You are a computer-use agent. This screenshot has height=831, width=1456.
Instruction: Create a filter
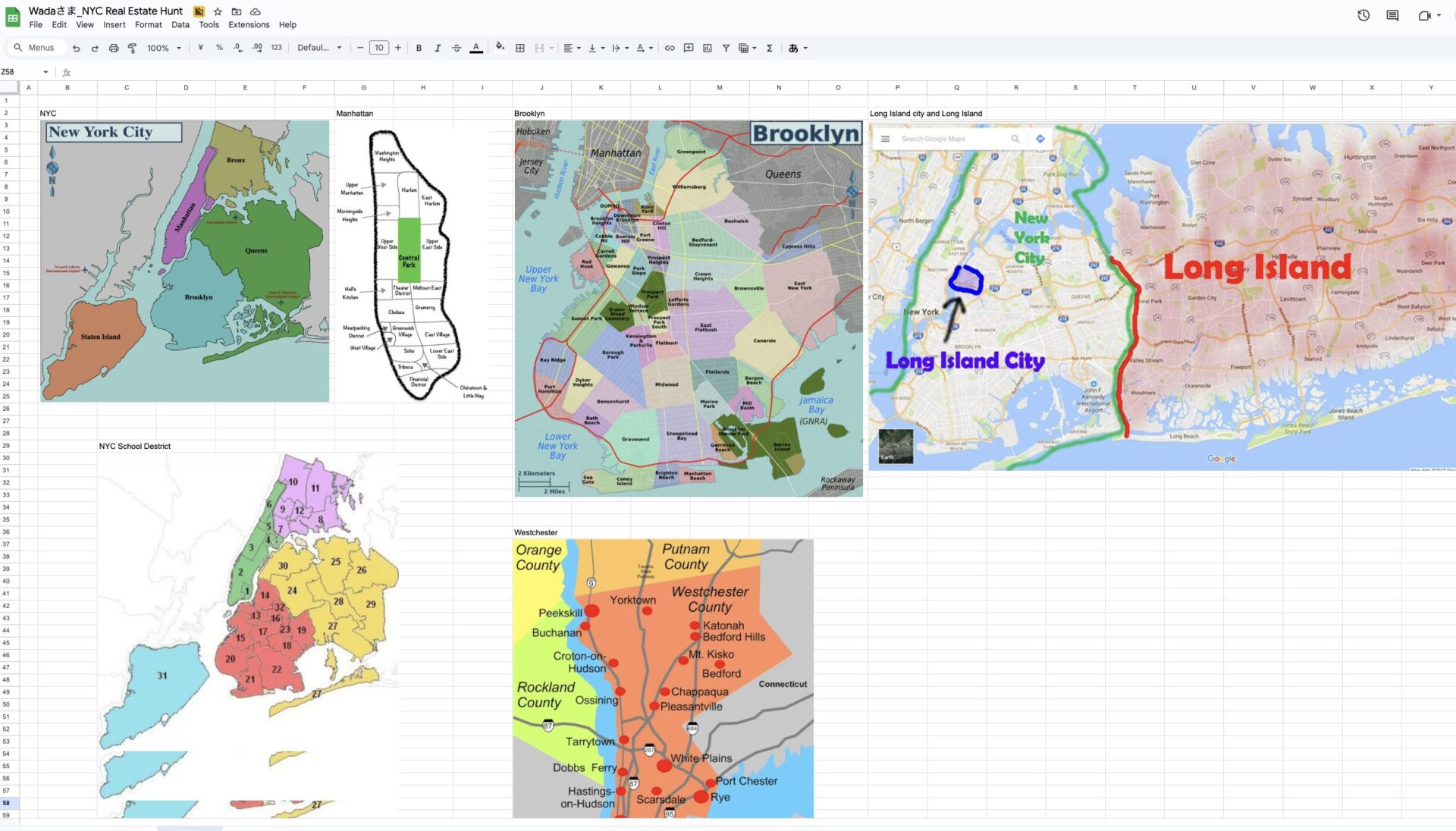(x=726, y=48)
